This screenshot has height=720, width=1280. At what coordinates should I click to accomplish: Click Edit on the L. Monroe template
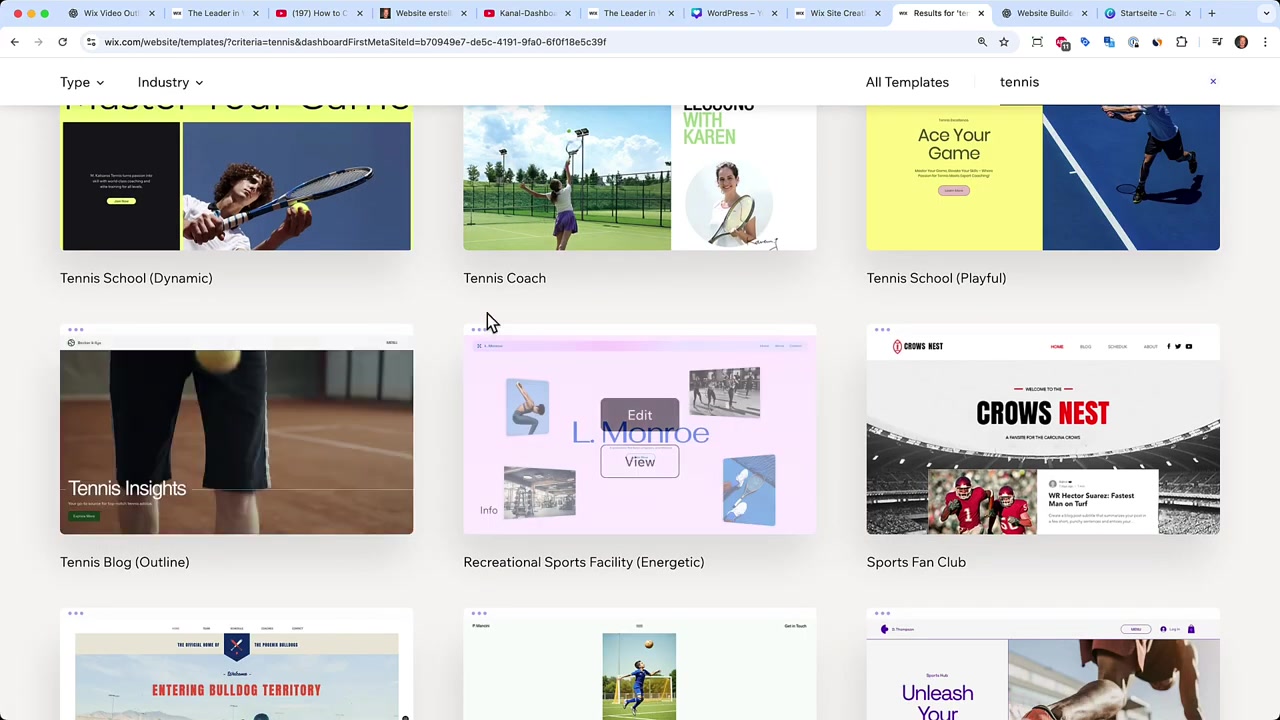[x=640, y=415]
